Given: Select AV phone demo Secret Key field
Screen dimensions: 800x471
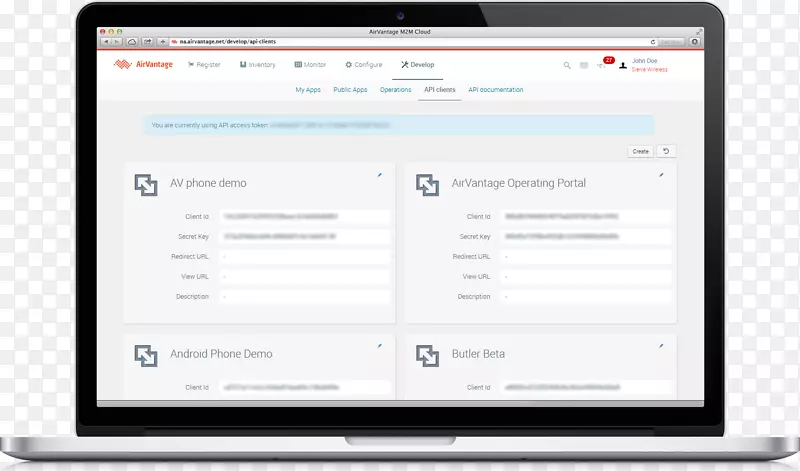Looking at the screenshot, I should click(305, 237).
